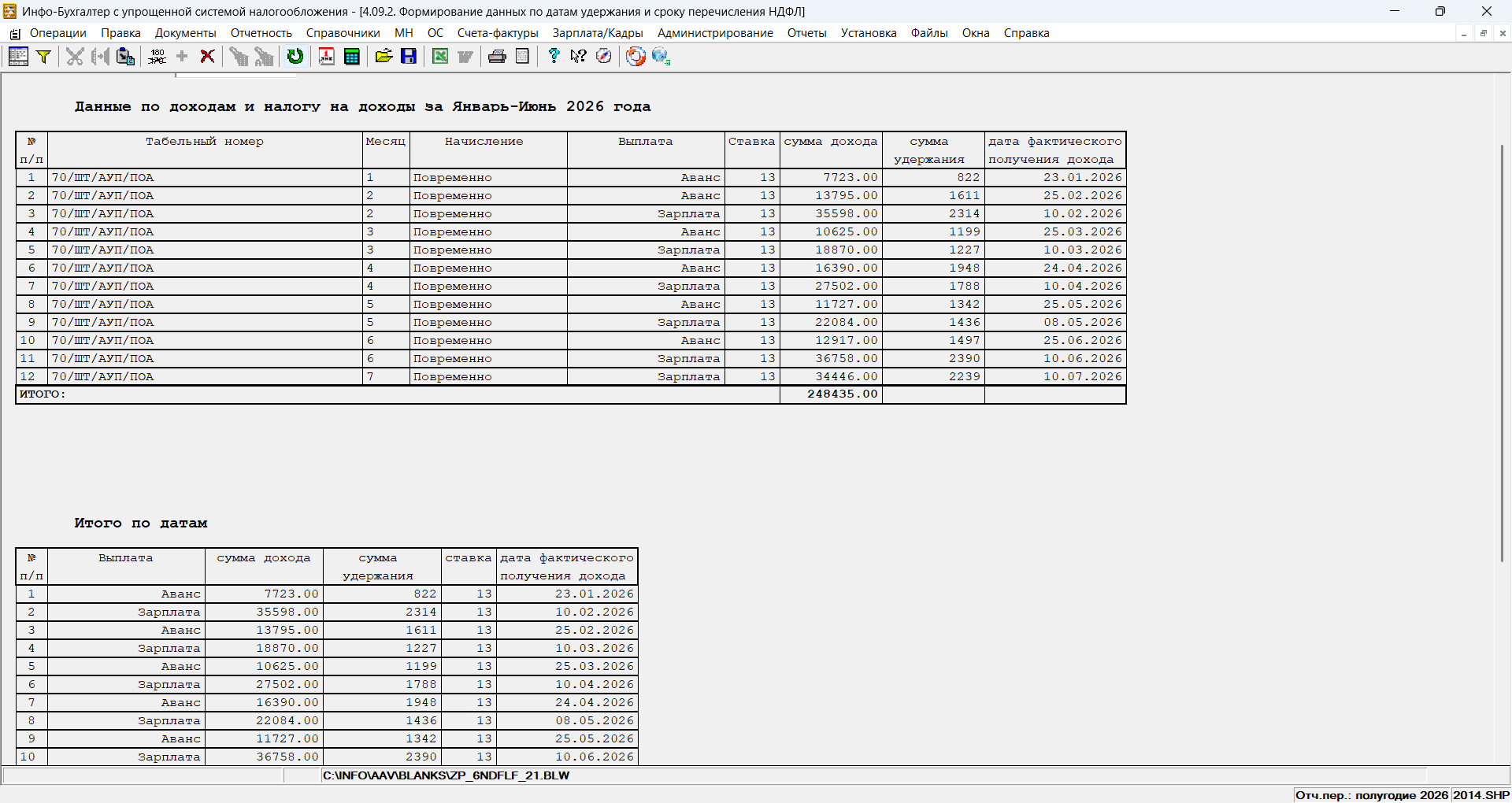Click the vertical scrollbar of the report
This screenshot has height=803, width=1512.
(1503, 353)
